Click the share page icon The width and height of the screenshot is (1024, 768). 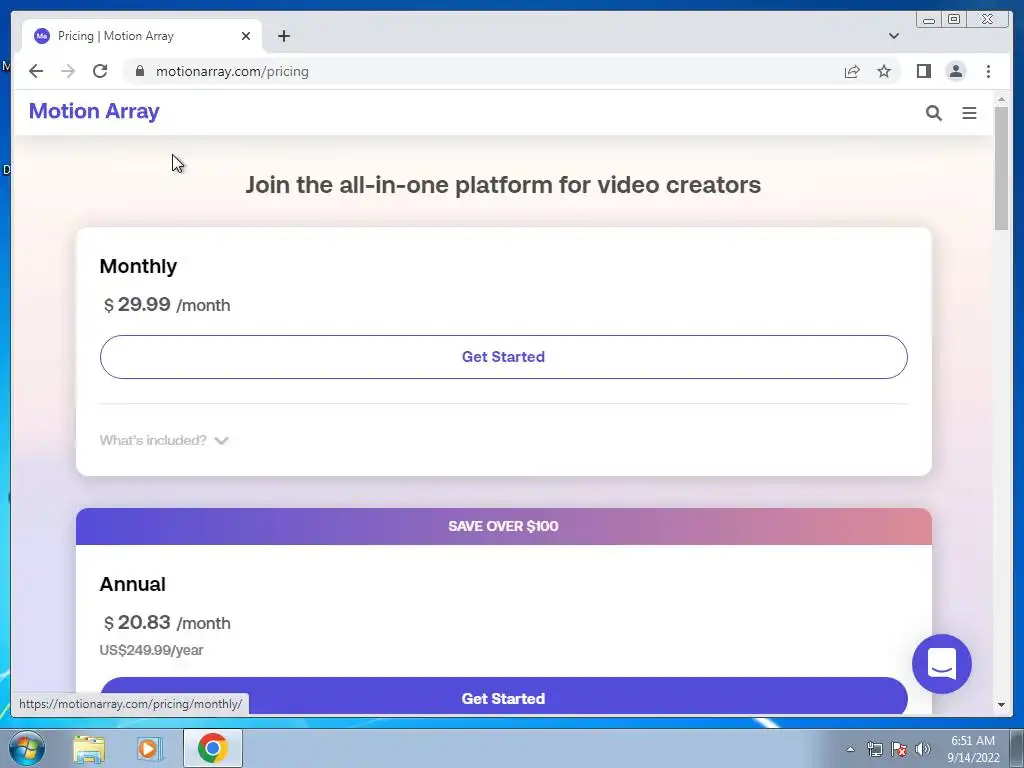852,71
